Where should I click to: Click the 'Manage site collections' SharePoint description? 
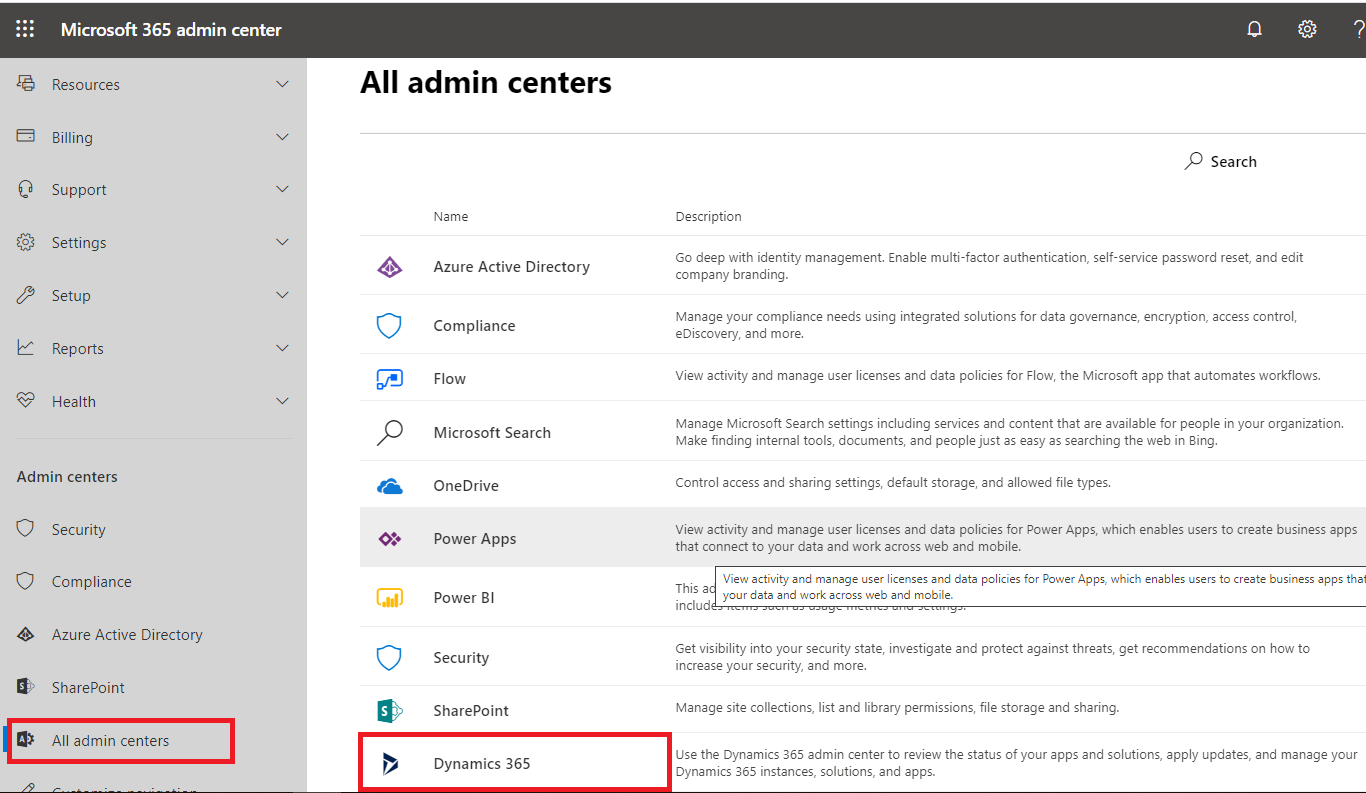pos(897,708)
